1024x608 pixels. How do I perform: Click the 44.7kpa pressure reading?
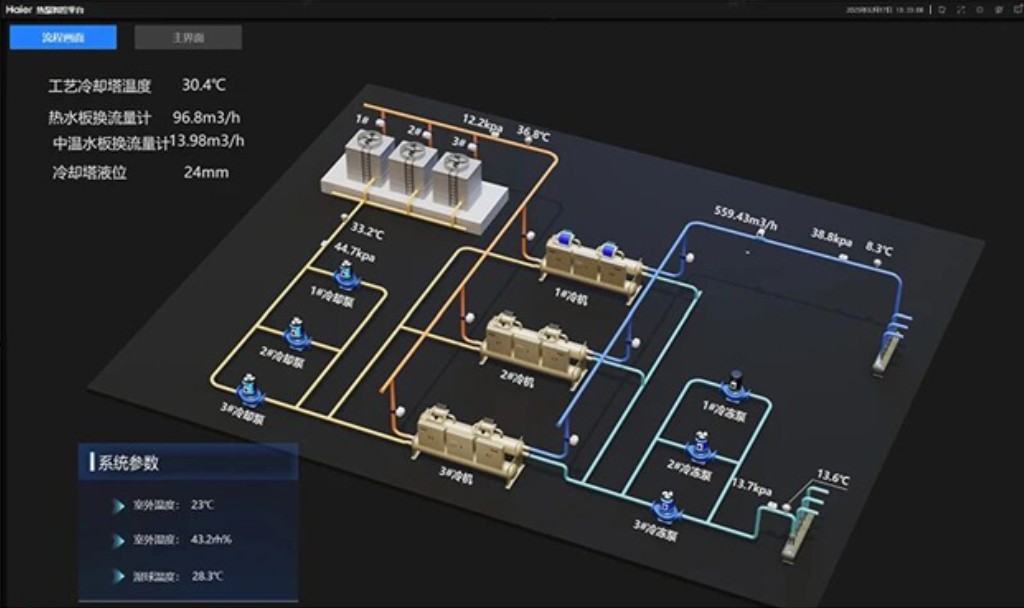[355, 251]
